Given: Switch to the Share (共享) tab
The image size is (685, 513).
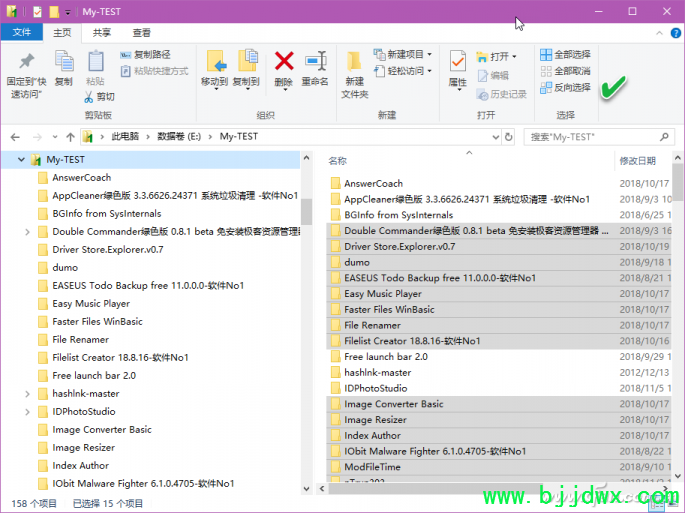Looking at the screenshot, I should click(x=101, y=33).
